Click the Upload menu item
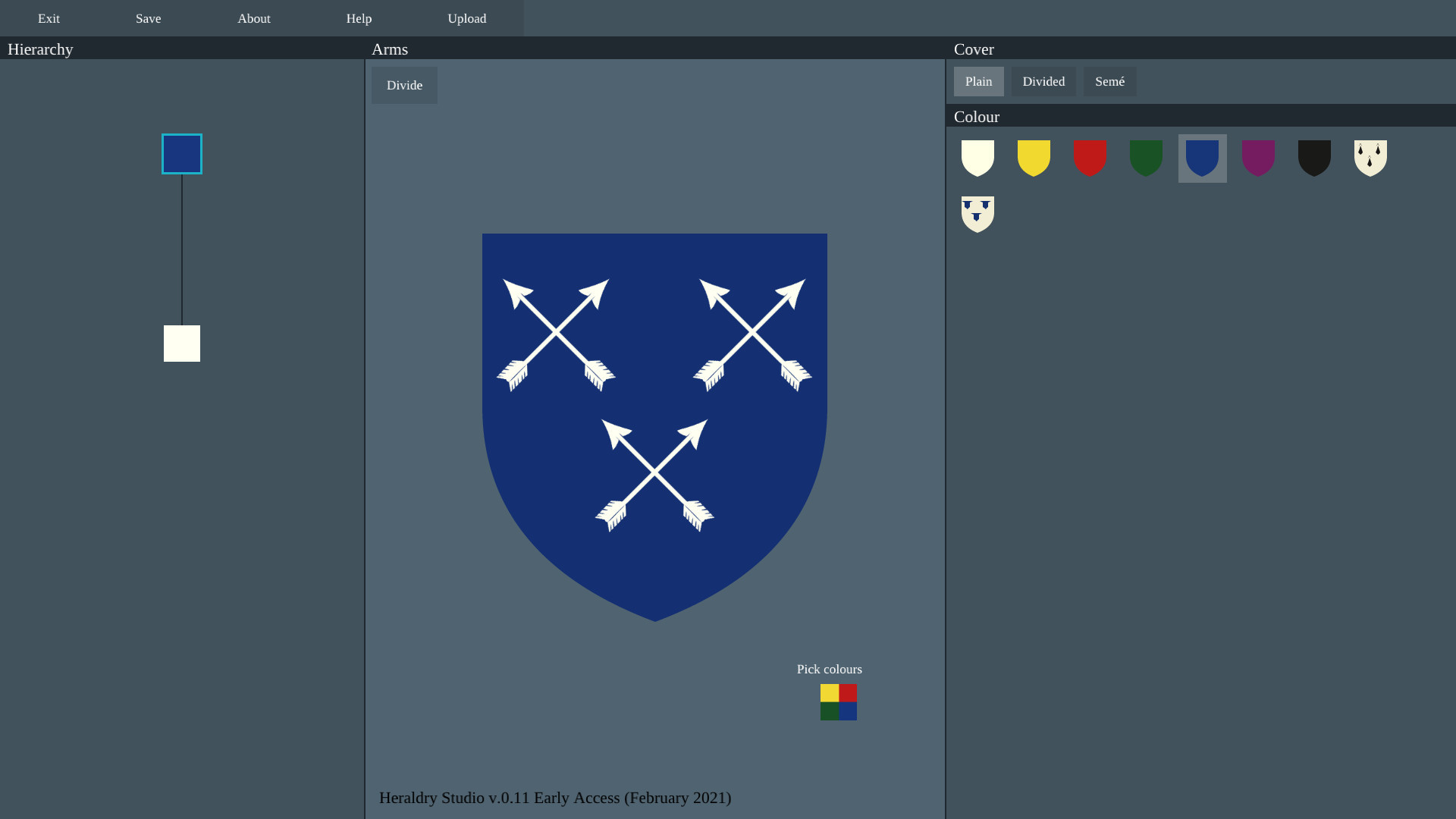Viewport: 1456px width, 819px height. click(466, 18)
